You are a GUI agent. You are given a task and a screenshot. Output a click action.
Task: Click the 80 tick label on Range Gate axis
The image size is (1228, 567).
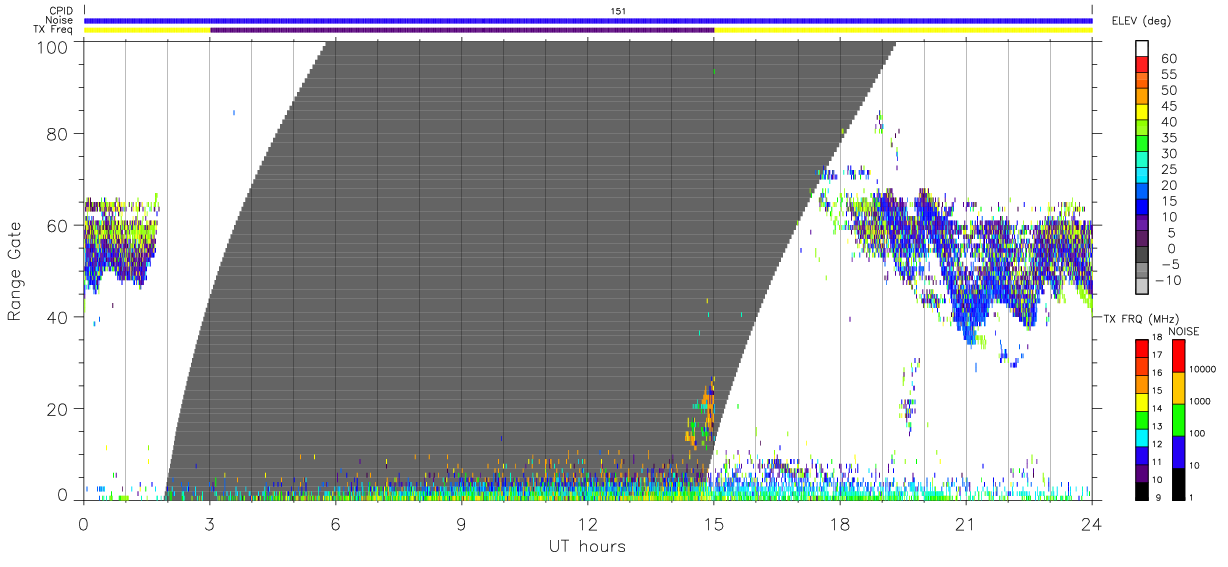[x=59, y=135]
